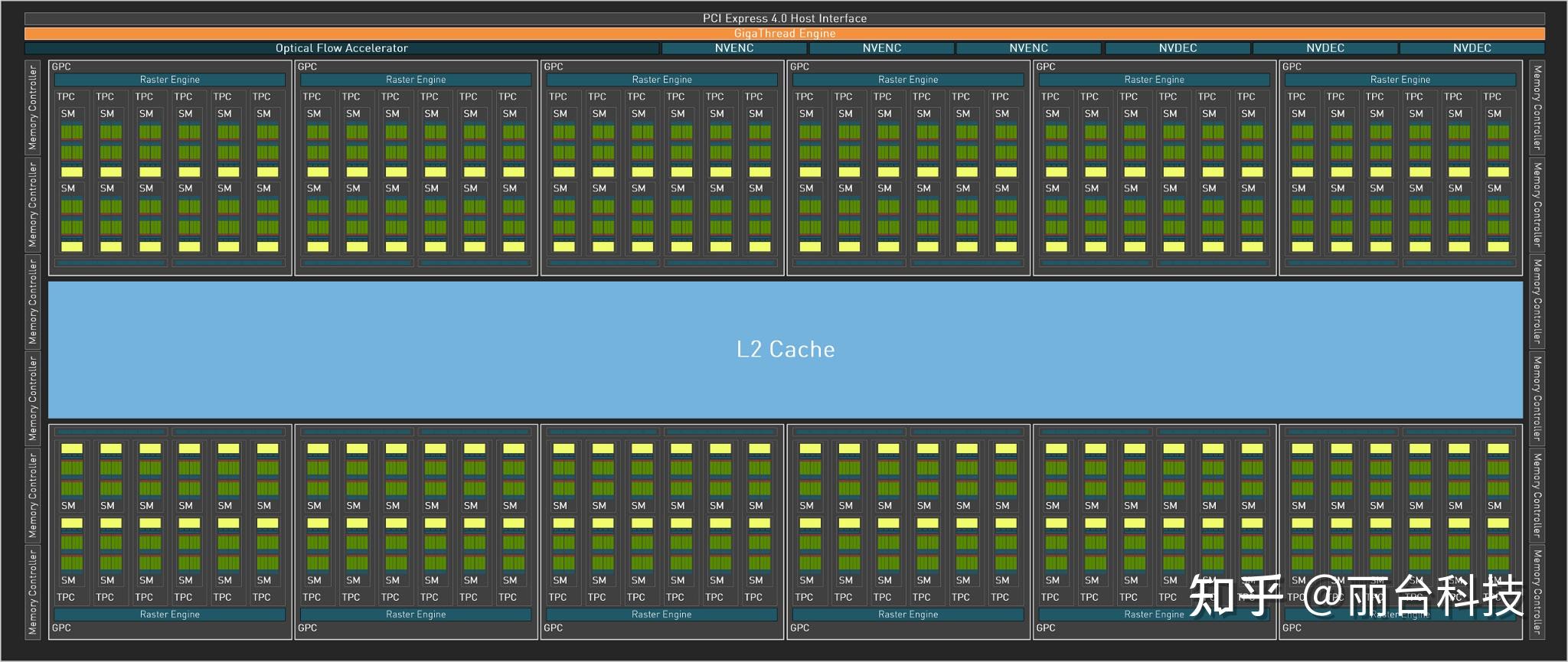Click the 知乎 @丽台科技 watermark text
Image resolution: width=1568 pixels, height=662 pixels.
1355,596
